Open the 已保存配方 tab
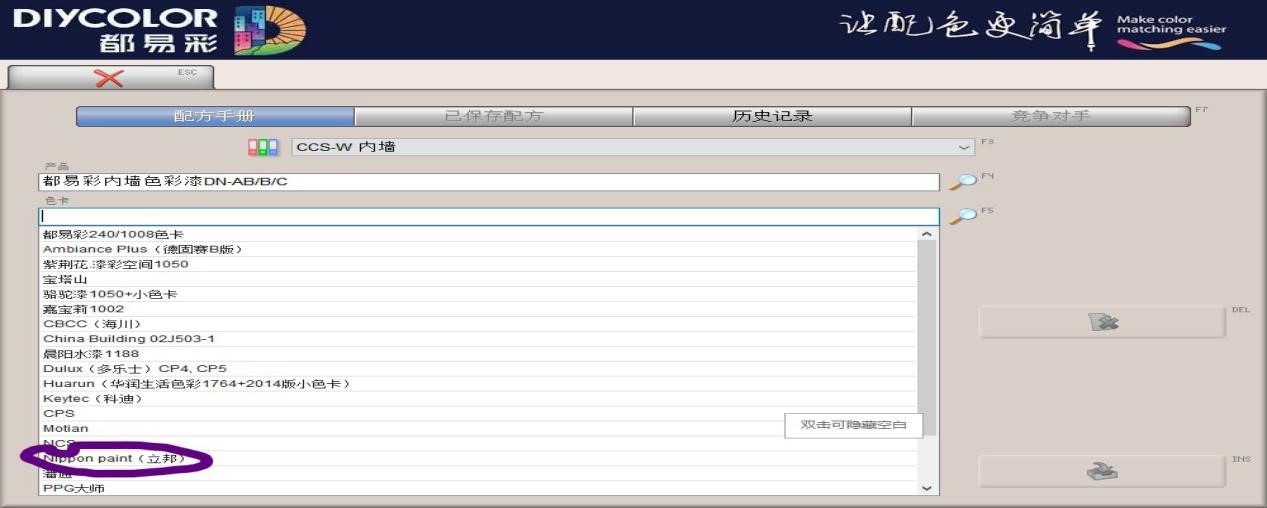Screen dimensions: 1267x508 point(493,116)
